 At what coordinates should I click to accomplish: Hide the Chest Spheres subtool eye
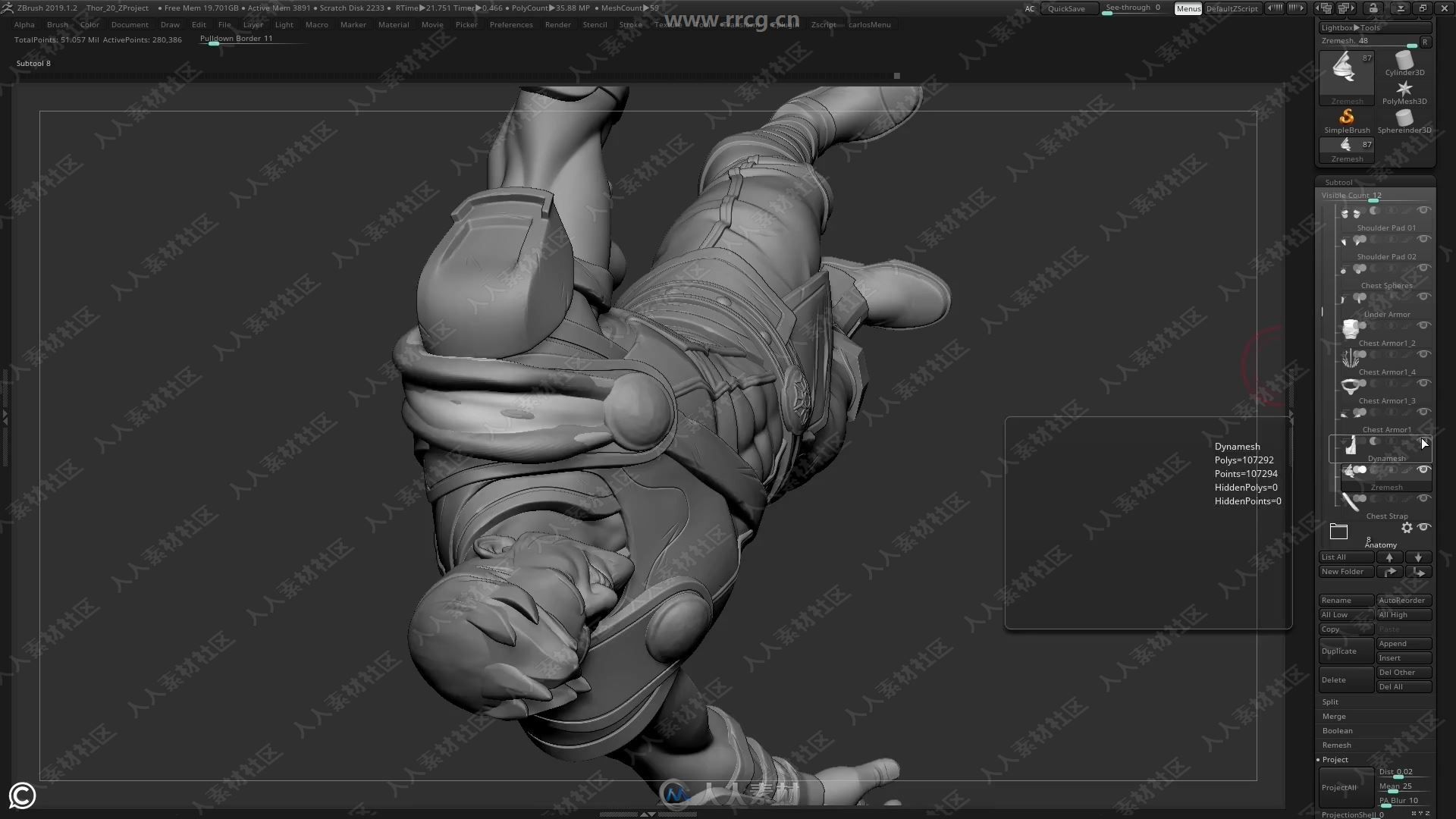(x=1423, y=268)
